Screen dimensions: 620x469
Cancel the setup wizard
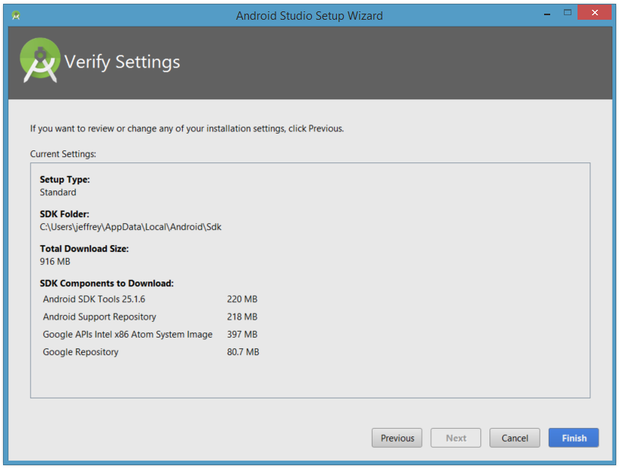click(514, 438)
